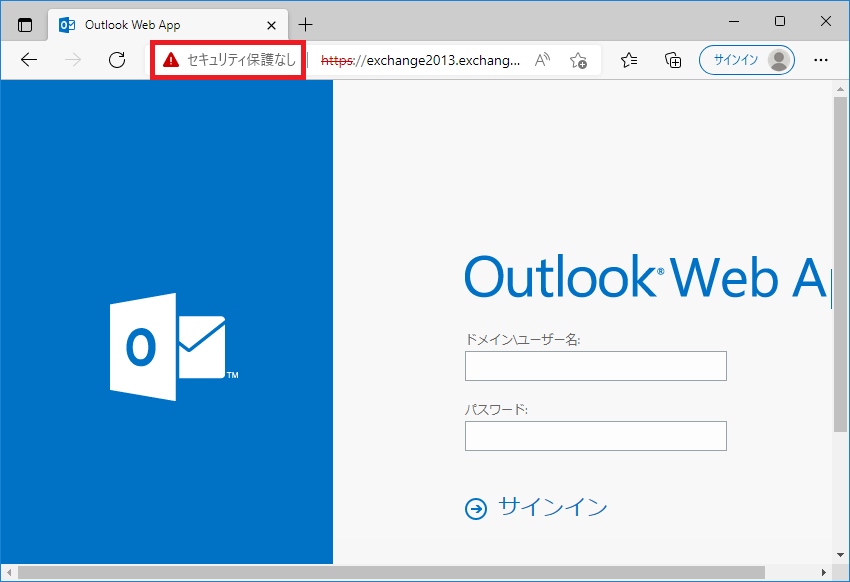Screen dimensions: 850x582
Task: Reload the page with refresh icon
Action: pos(117,60)
